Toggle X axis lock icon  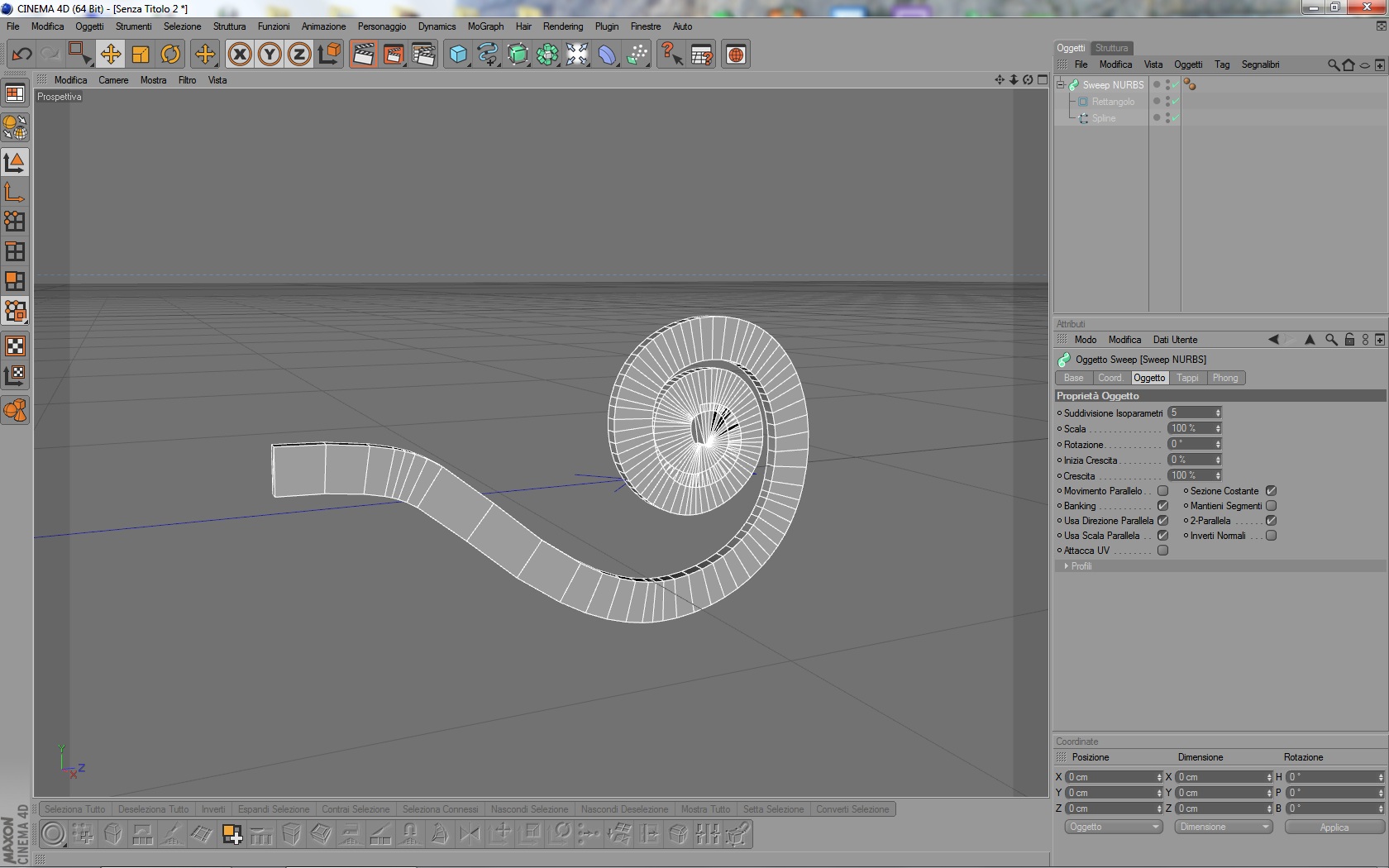pos(240,55)
